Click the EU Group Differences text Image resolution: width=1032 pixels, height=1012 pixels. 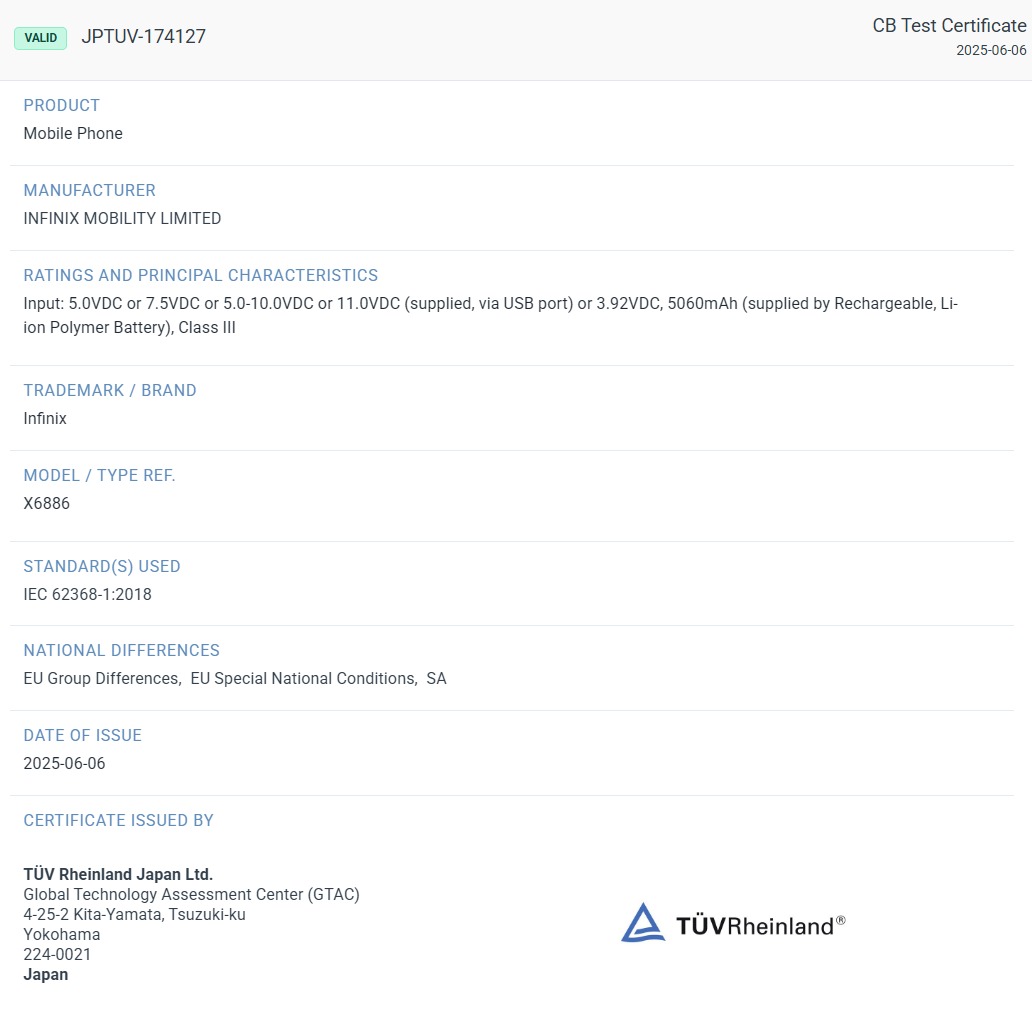pos(102,678)
